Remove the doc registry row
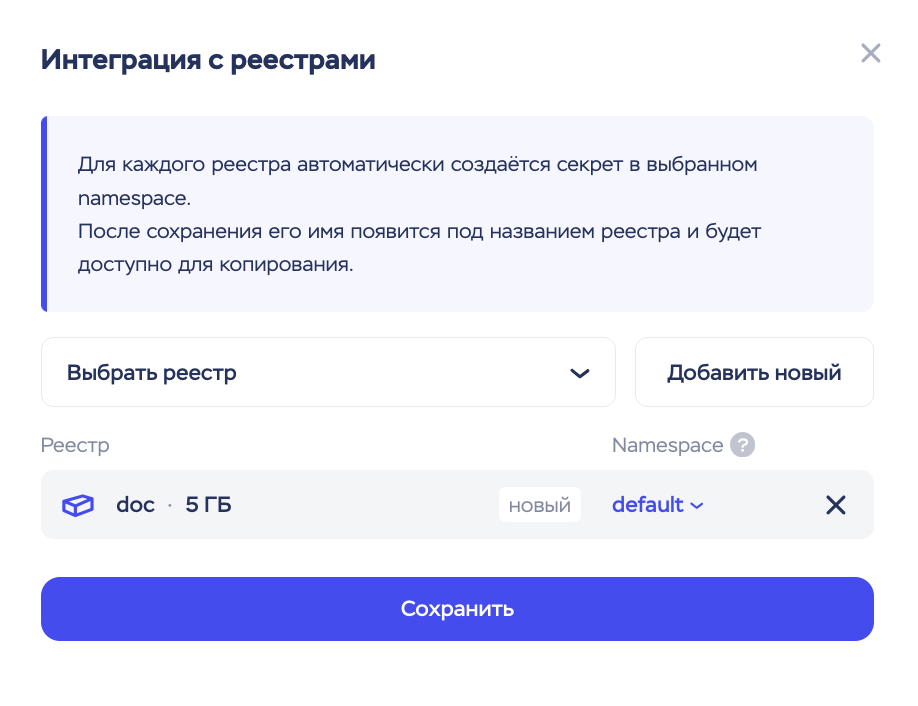 [836, 505]
